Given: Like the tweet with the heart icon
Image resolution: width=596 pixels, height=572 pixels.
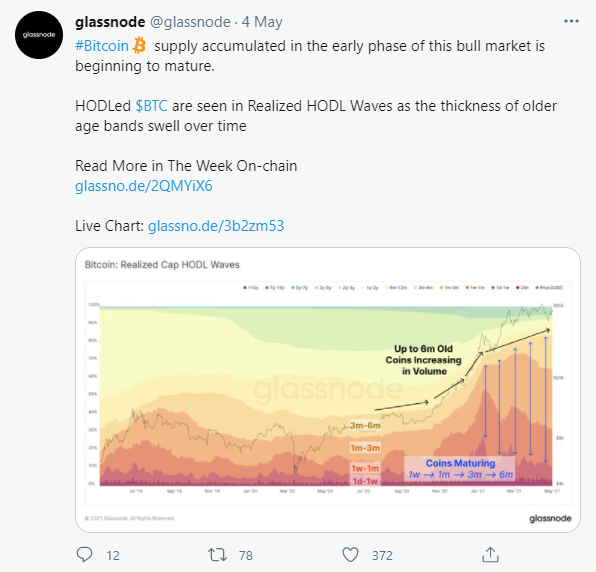Looking at the screenshot, I should (350, 555).
